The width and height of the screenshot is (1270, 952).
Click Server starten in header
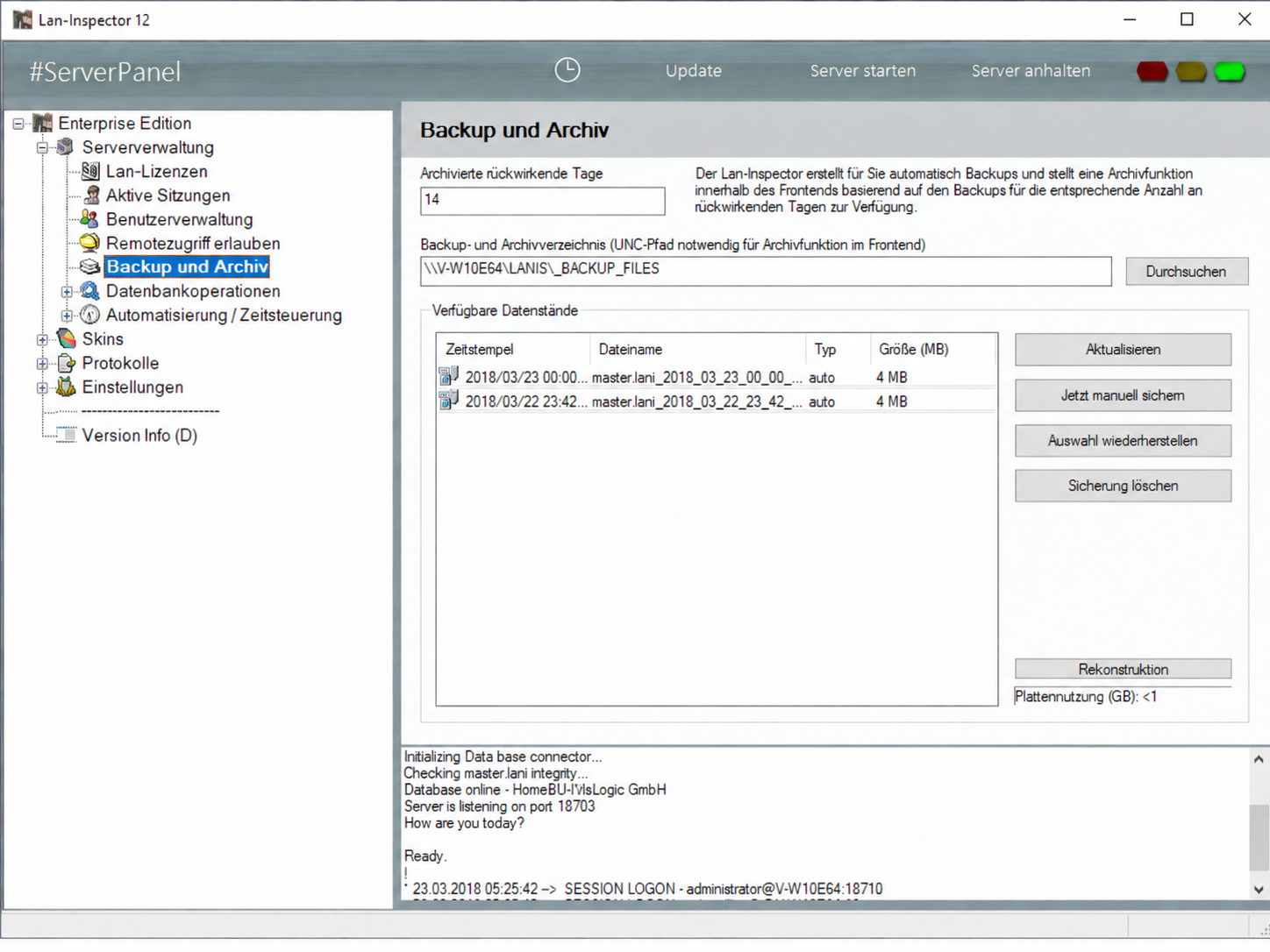pyautogui.click(x=862, y=71)
